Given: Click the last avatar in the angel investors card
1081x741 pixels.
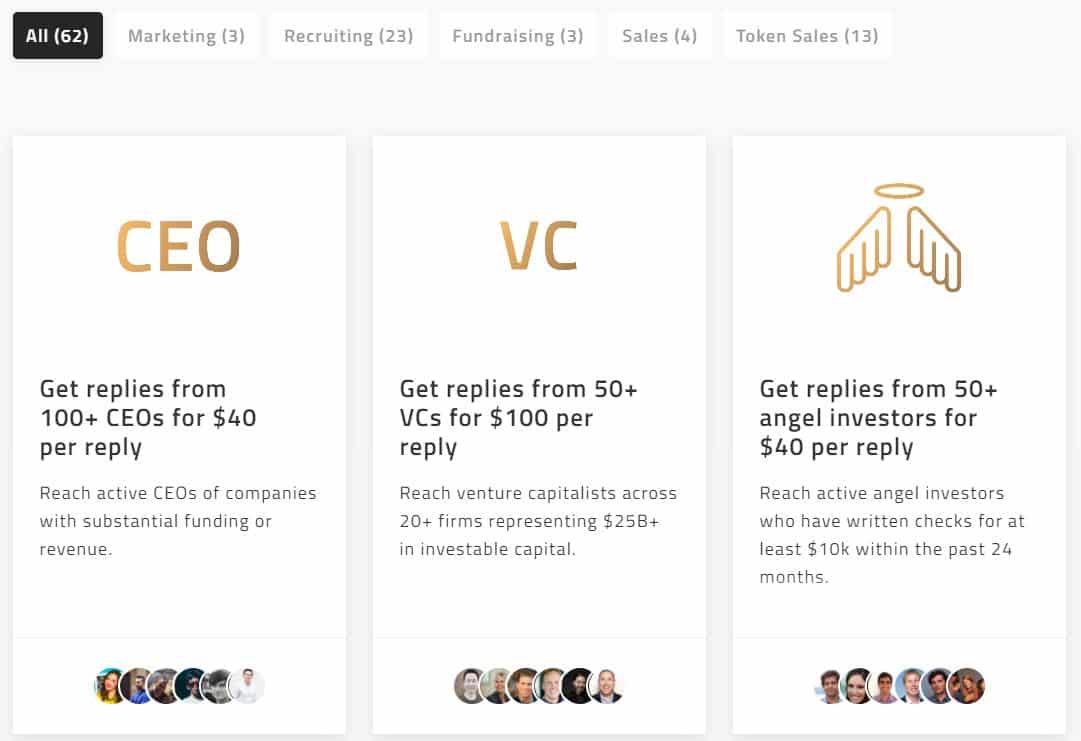Looking at the screenshot, I should [967, 686].
